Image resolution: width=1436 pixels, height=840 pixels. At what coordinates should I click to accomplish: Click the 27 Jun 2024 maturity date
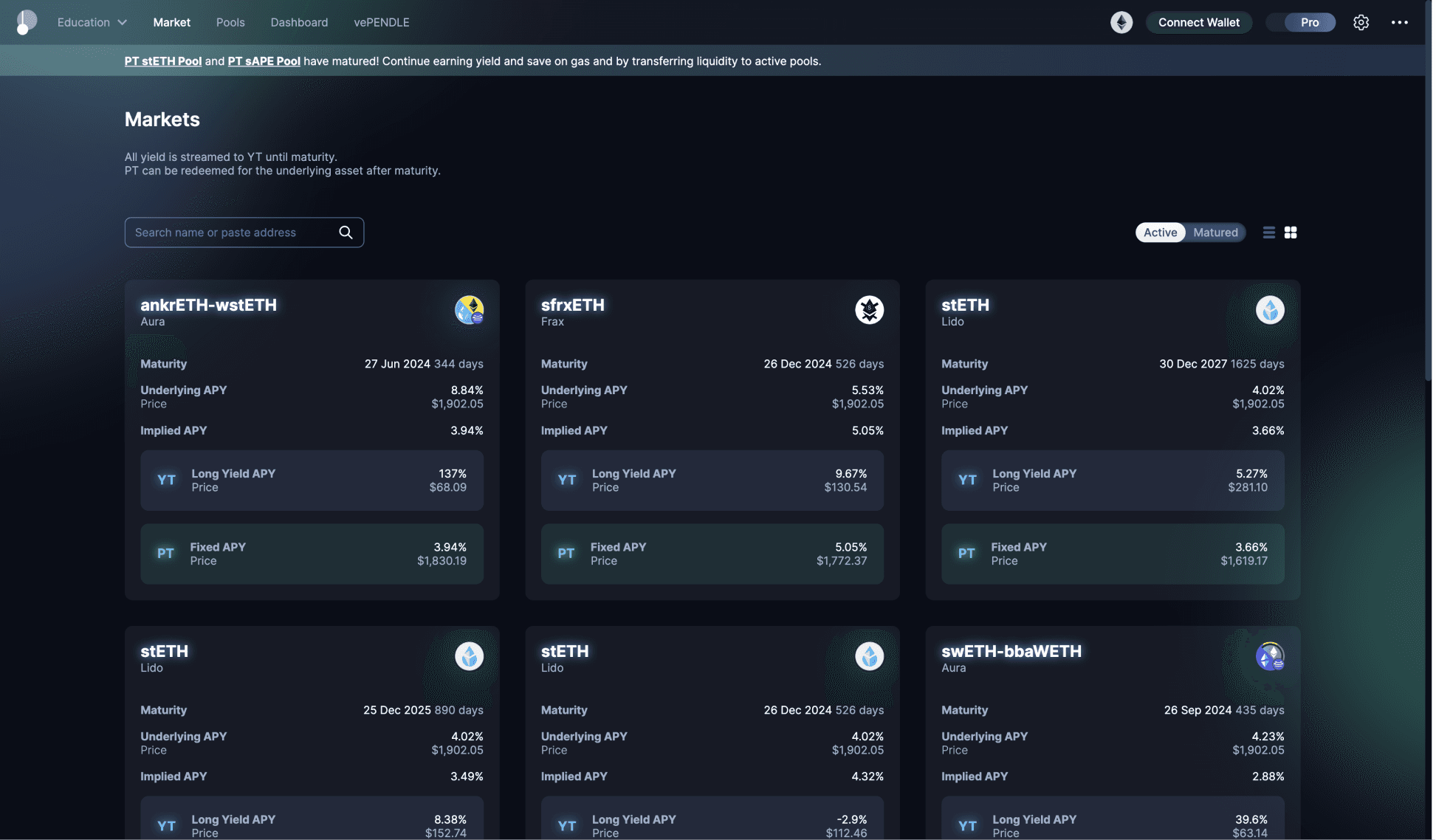tap(399, 365)
